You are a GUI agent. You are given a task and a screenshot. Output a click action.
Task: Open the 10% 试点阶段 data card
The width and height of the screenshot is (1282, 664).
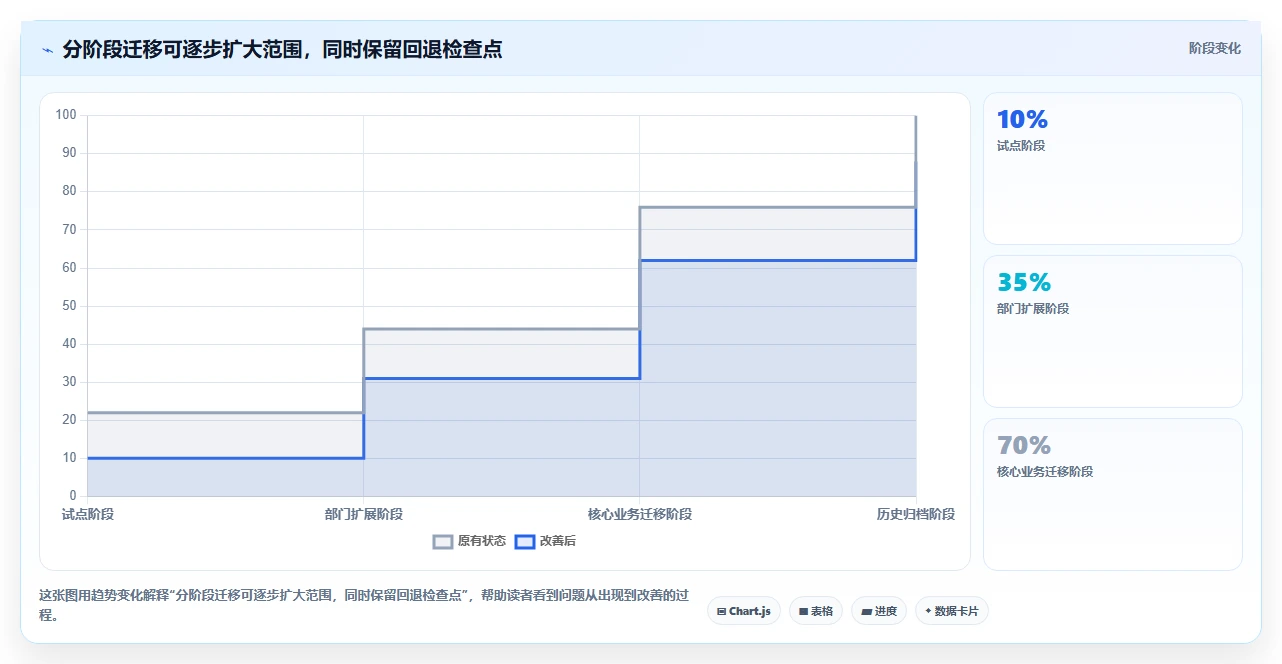1113,169
